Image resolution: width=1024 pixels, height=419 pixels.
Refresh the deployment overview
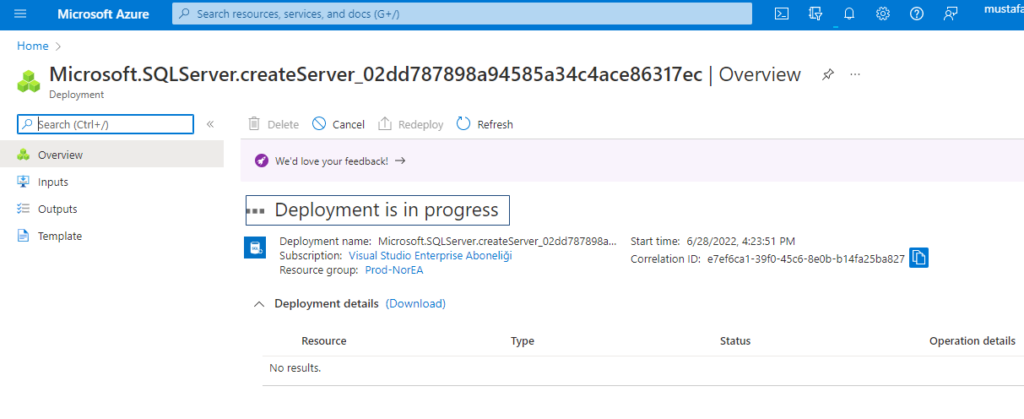(485, 124)
